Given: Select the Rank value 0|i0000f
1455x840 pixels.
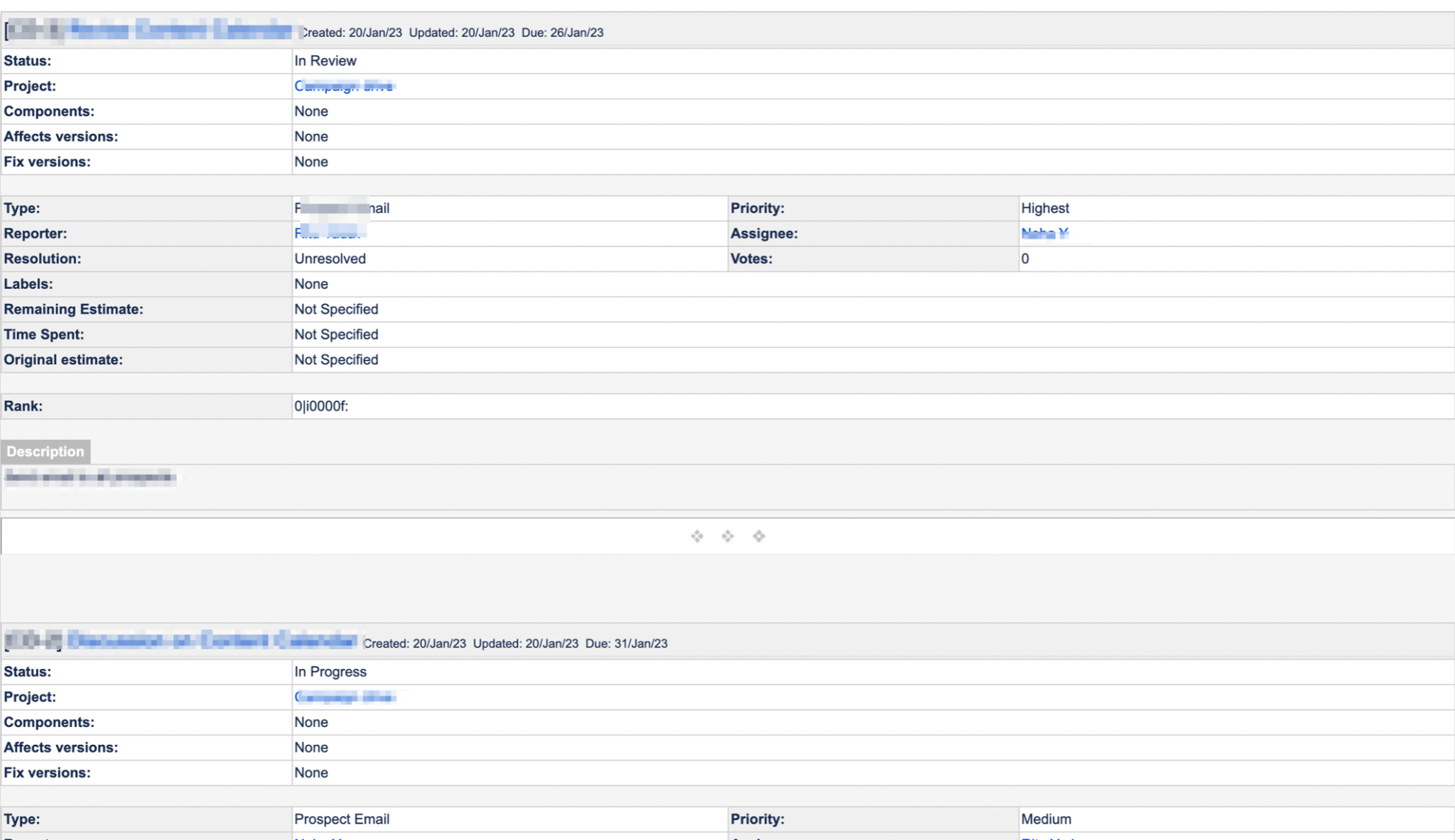Looking at the screenshot, I should click(x=320, y=405).
